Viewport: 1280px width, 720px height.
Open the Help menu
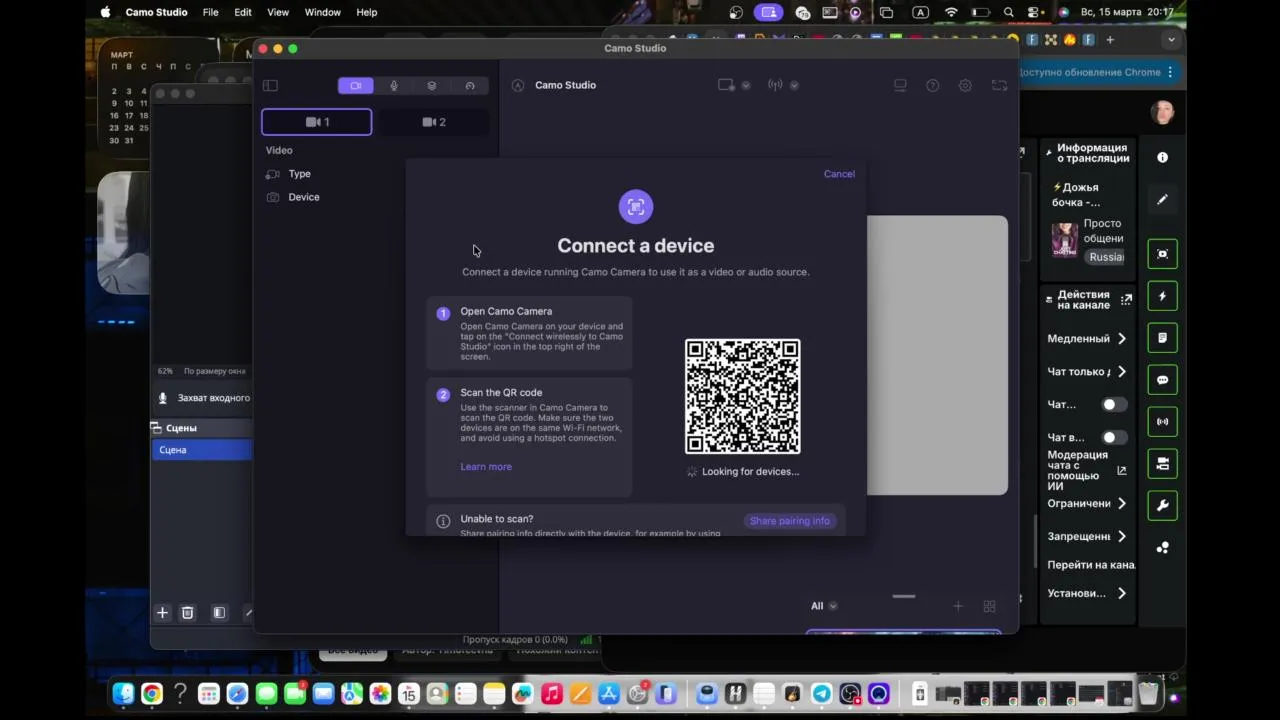(367, 12)
